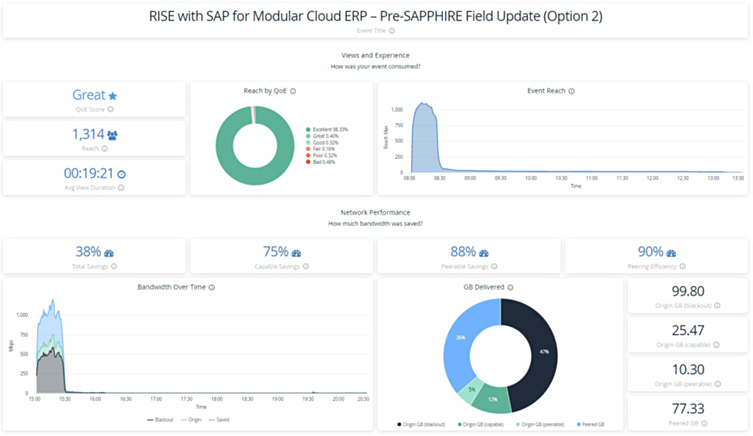Click the info icon beside Peering Efficiency
This screenshot has width=753, height=436.
[682, 266]
